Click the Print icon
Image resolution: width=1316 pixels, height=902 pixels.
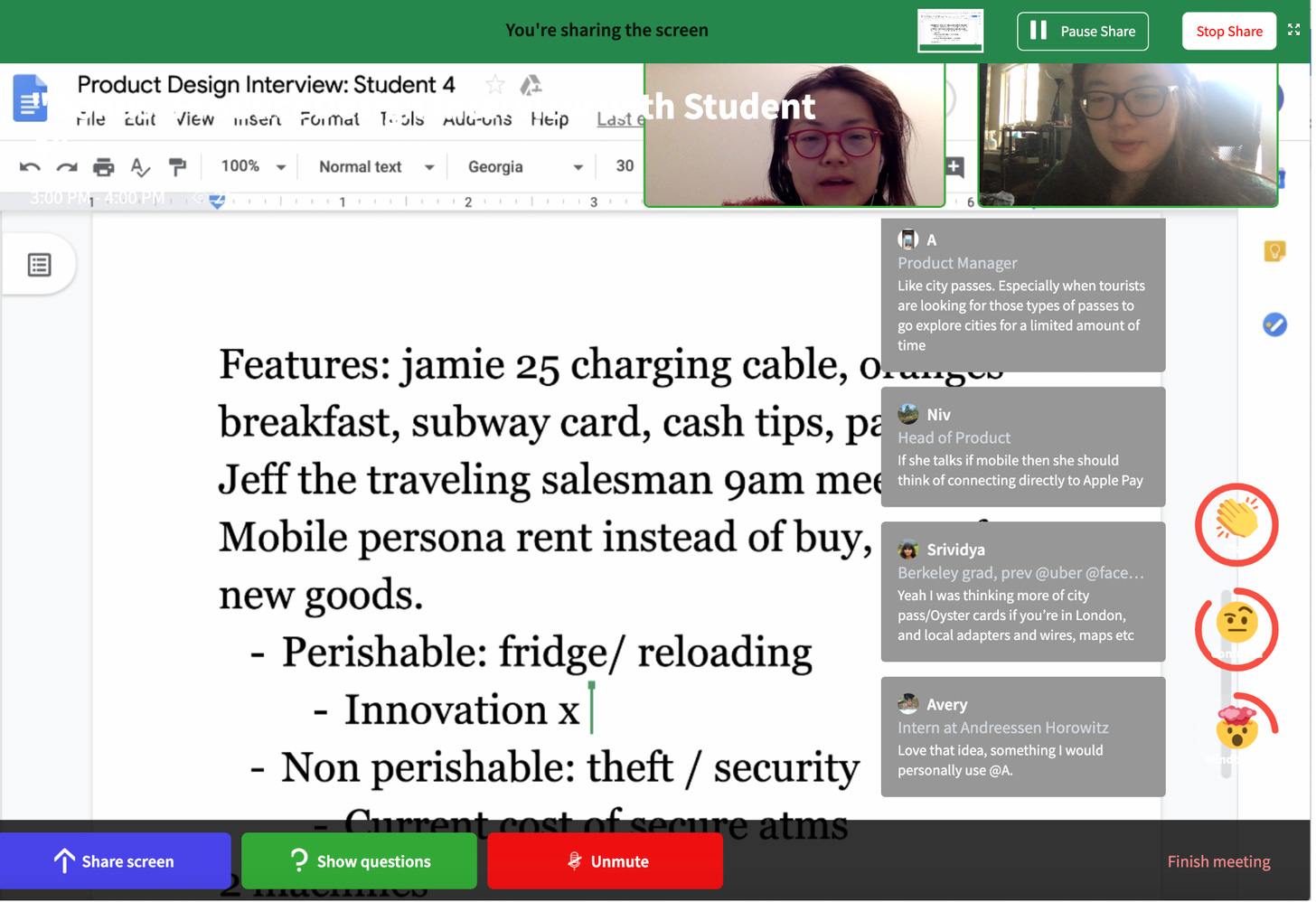[x=104, y=166]
